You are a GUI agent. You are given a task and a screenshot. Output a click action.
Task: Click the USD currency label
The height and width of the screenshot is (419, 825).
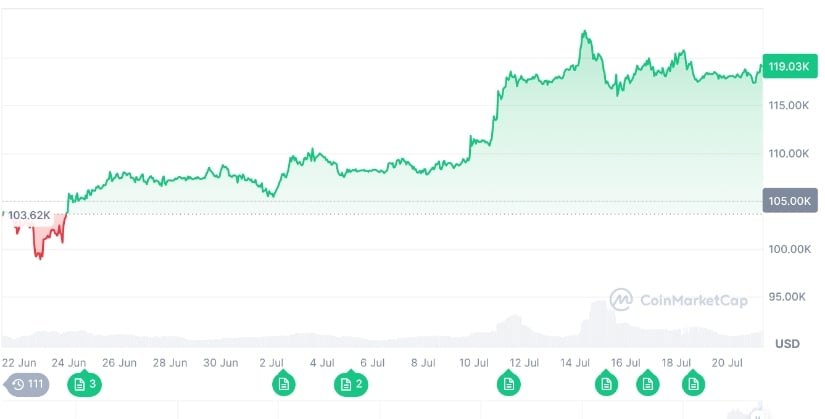(x=788, y=343)
